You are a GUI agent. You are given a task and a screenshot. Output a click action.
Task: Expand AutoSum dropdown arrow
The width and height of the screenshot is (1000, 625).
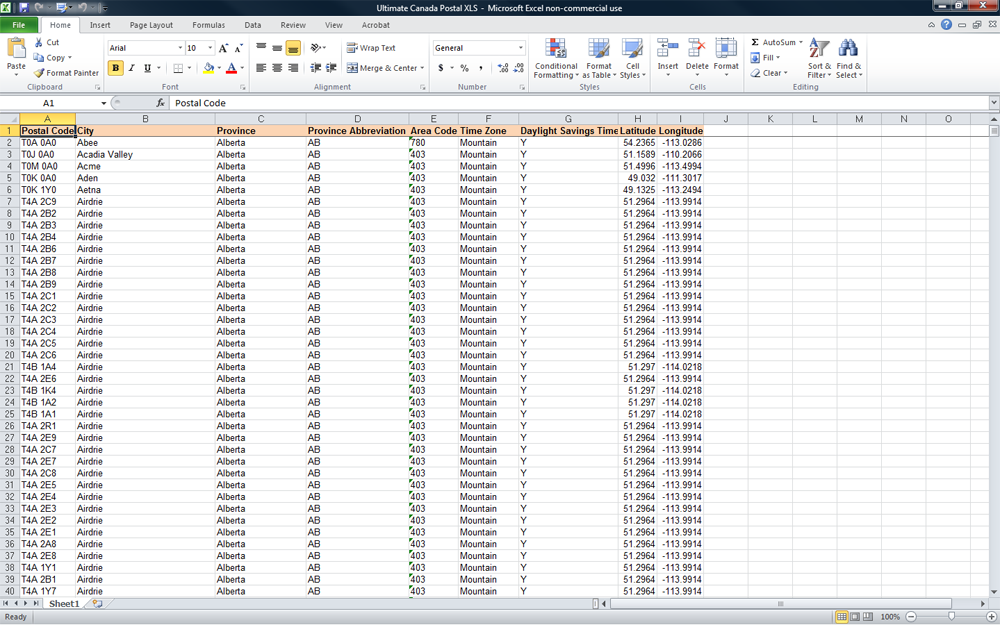click(x=801, y=42)
